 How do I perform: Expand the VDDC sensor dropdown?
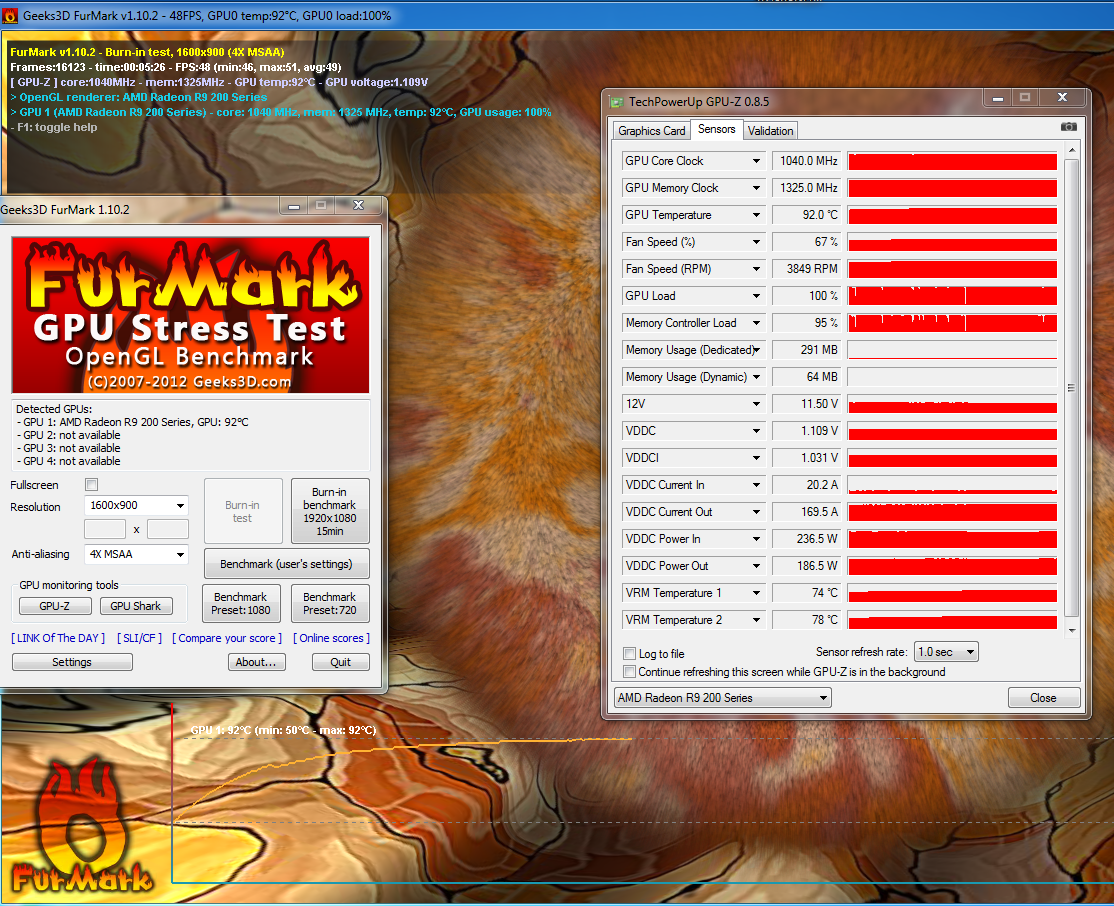(x=756, y=431)
